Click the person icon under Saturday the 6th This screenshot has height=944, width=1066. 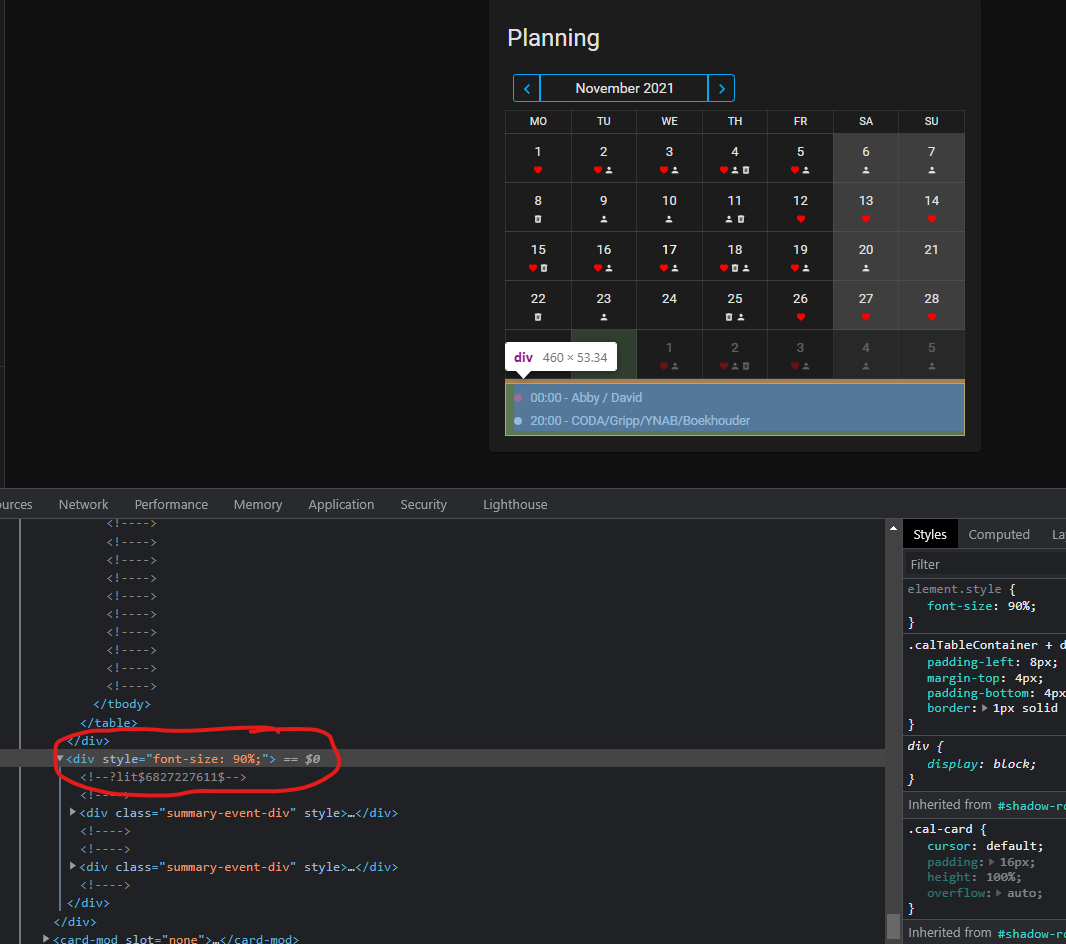(x=867, y=170)
